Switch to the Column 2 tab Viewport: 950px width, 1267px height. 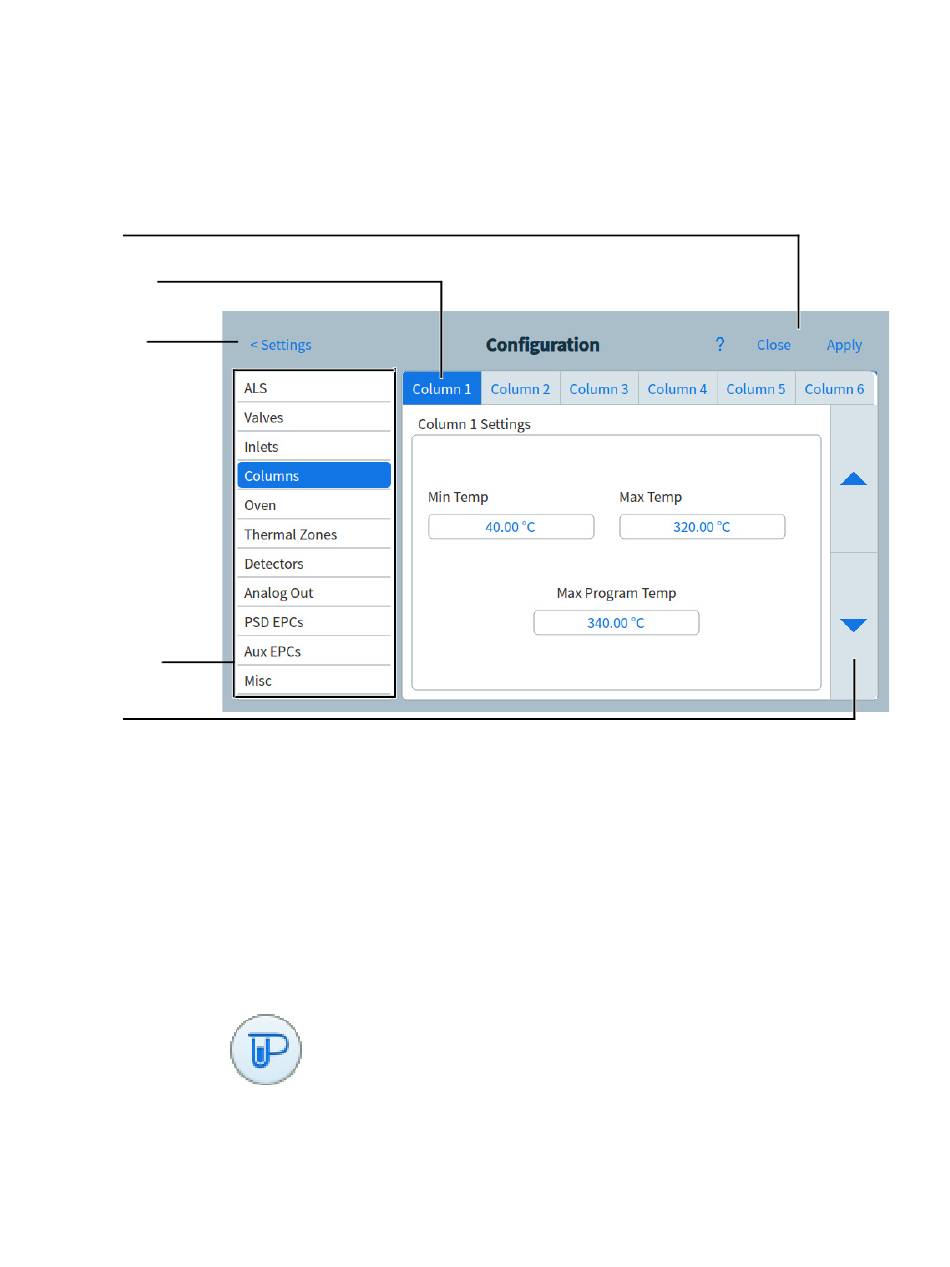click(520, 389)
